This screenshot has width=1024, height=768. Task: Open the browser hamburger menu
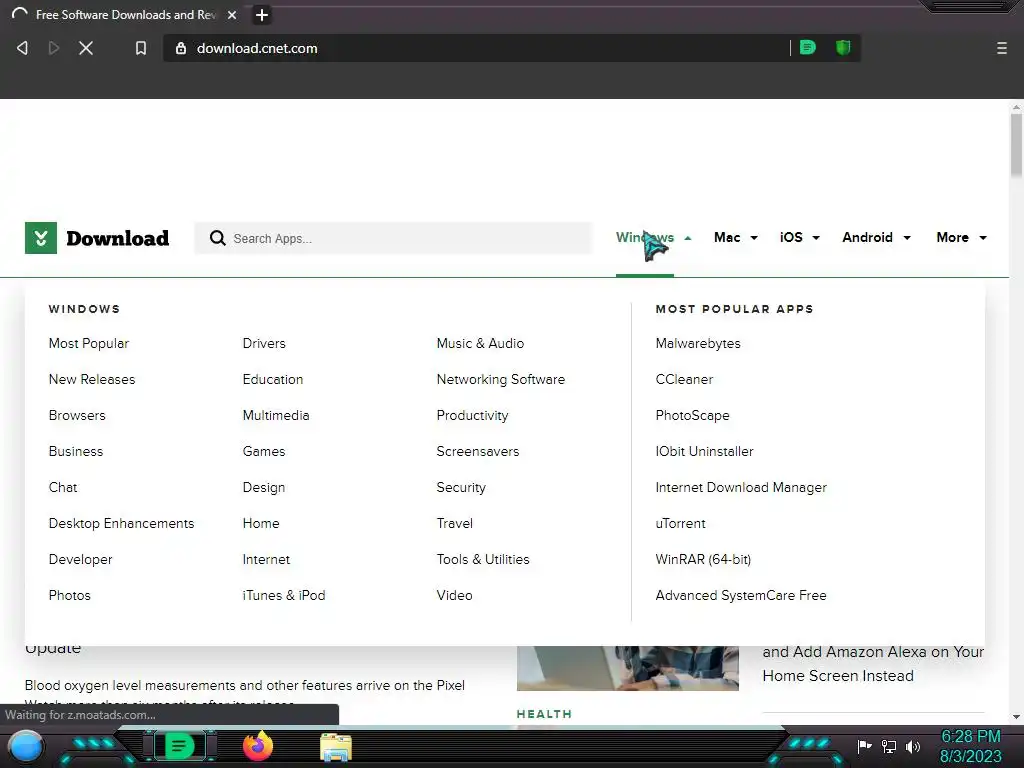(1002, 48)
